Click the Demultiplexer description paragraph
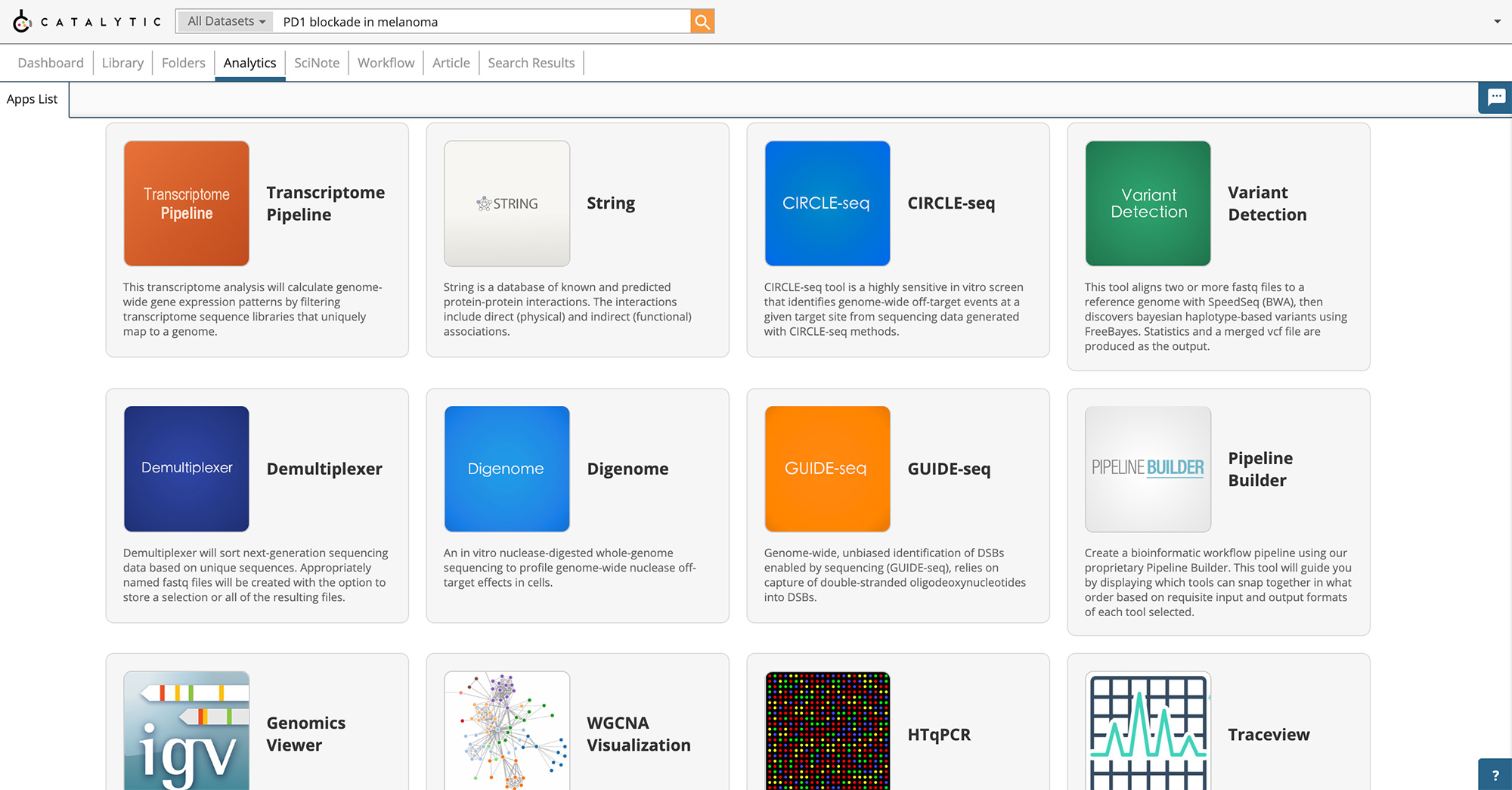Viewport: 1512px width, 790px height. [256, 575]
